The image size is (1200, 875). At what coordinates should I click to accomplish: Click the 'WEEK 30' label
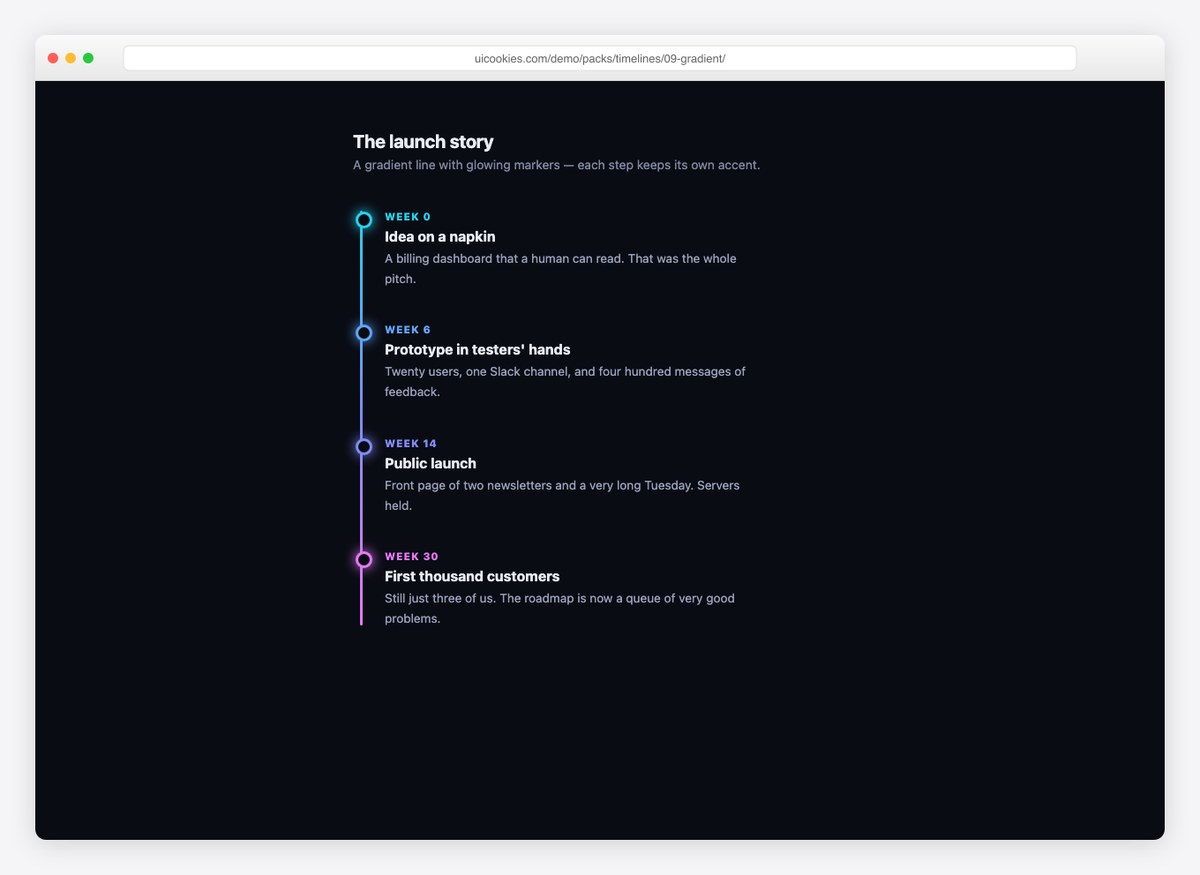coord(412,557)
